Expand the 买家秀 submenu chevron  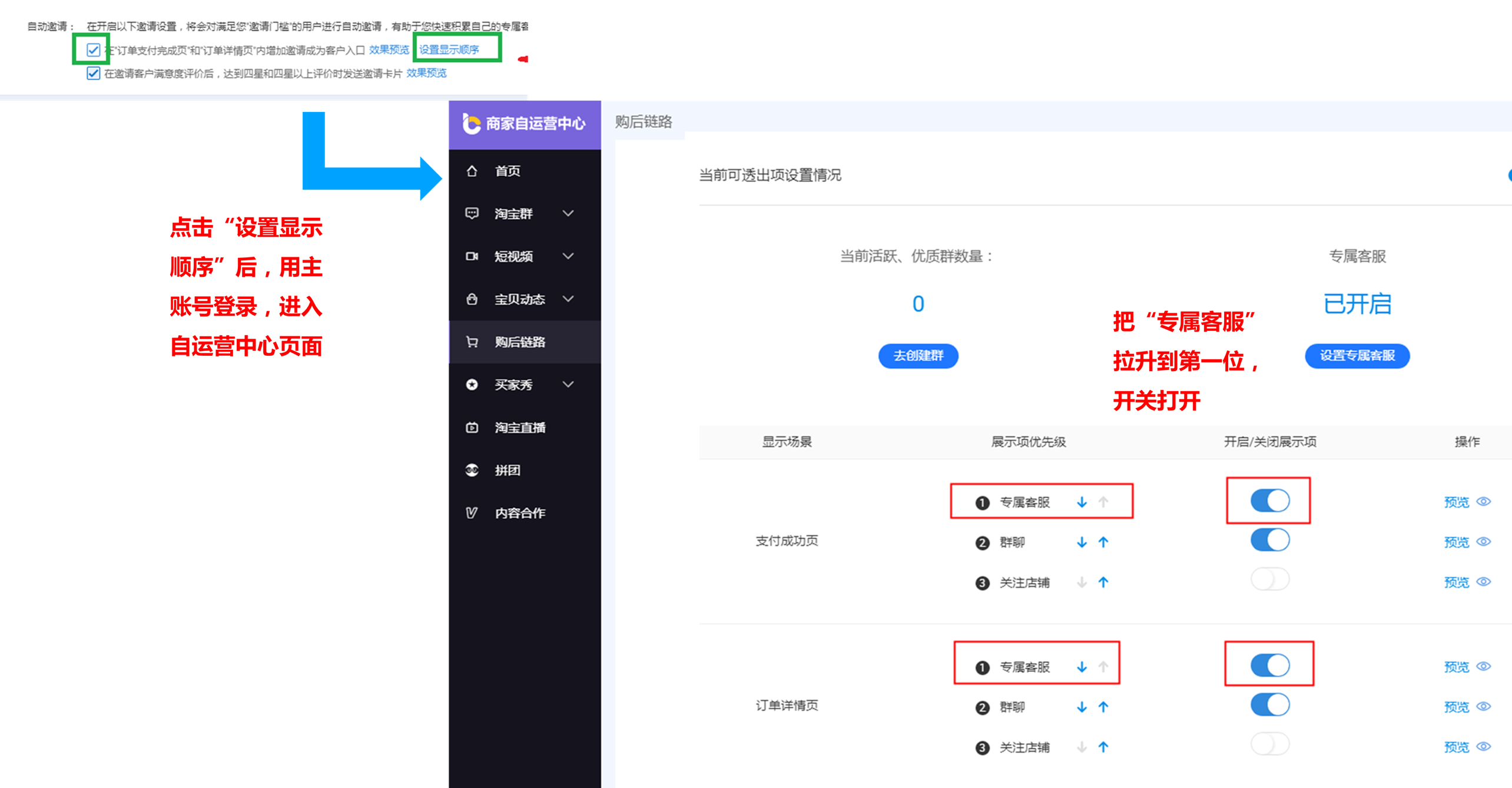[568, 385]
